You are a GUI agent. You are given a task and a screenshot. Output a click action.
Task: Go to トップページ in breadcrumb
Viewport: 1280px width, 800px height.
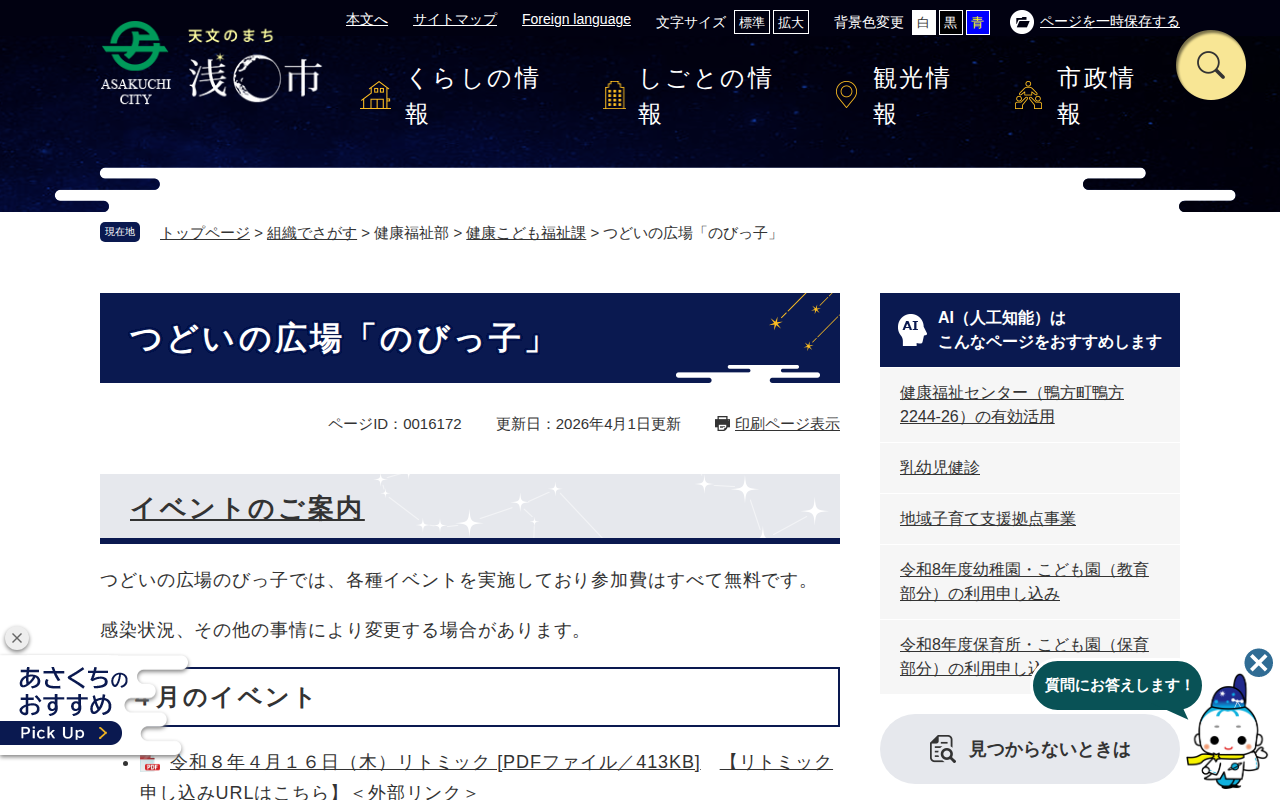pos(205,233)
